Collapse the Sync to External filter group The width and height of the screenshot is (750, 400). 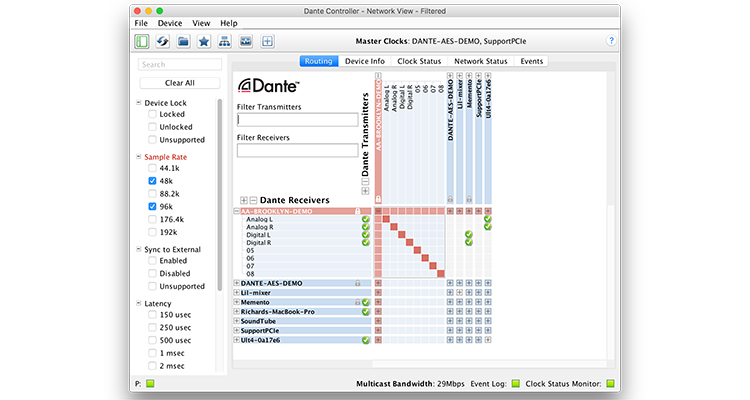[139, 249]
